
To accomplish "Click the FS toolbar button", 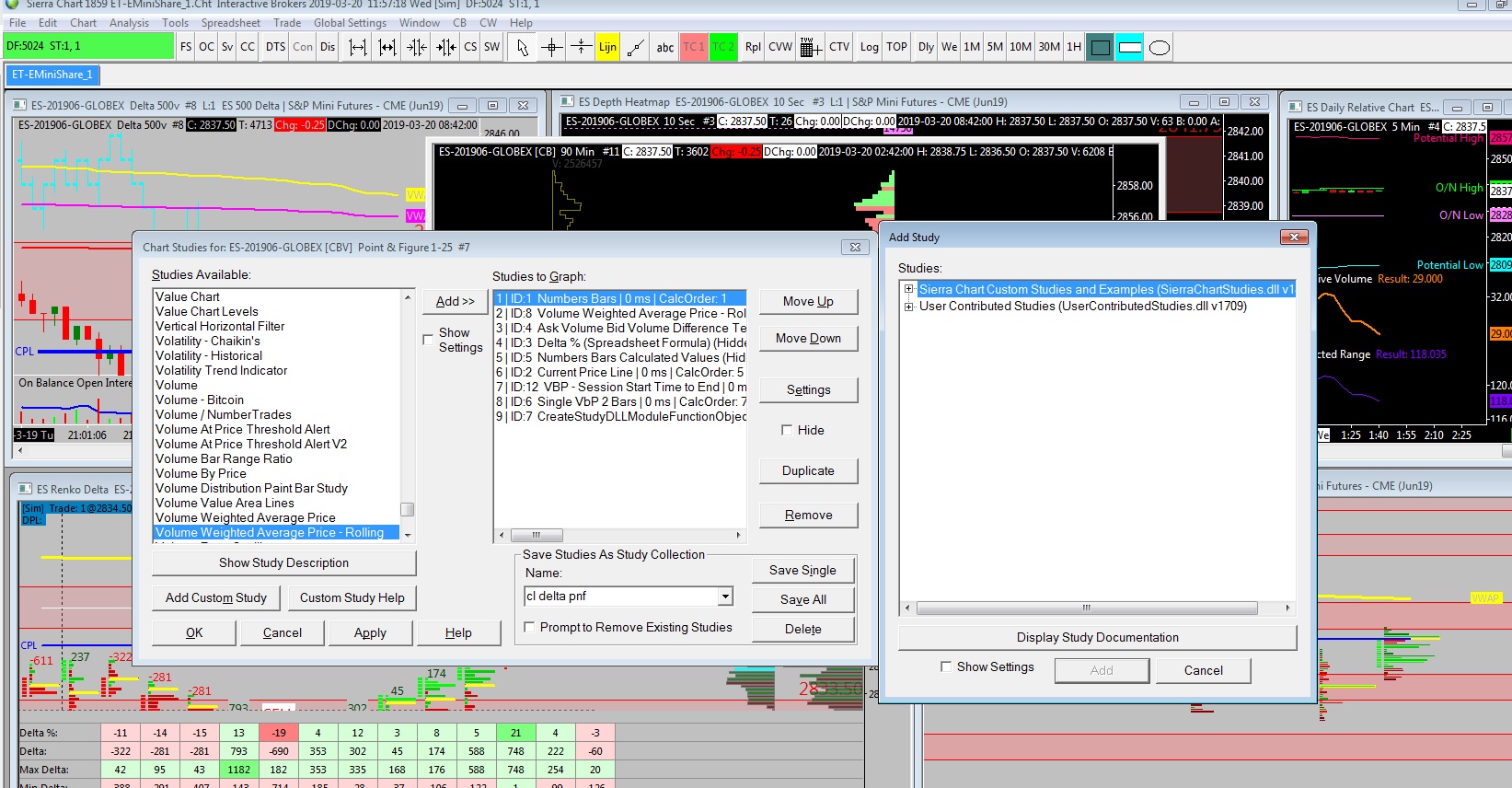I will tap(186, 47).
